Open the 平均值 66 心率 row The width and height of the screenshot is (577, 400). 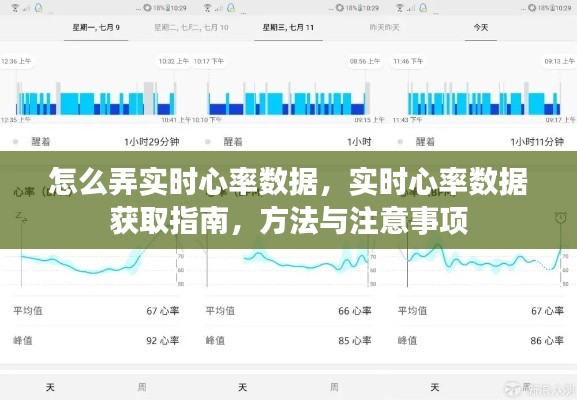point(288,311)
